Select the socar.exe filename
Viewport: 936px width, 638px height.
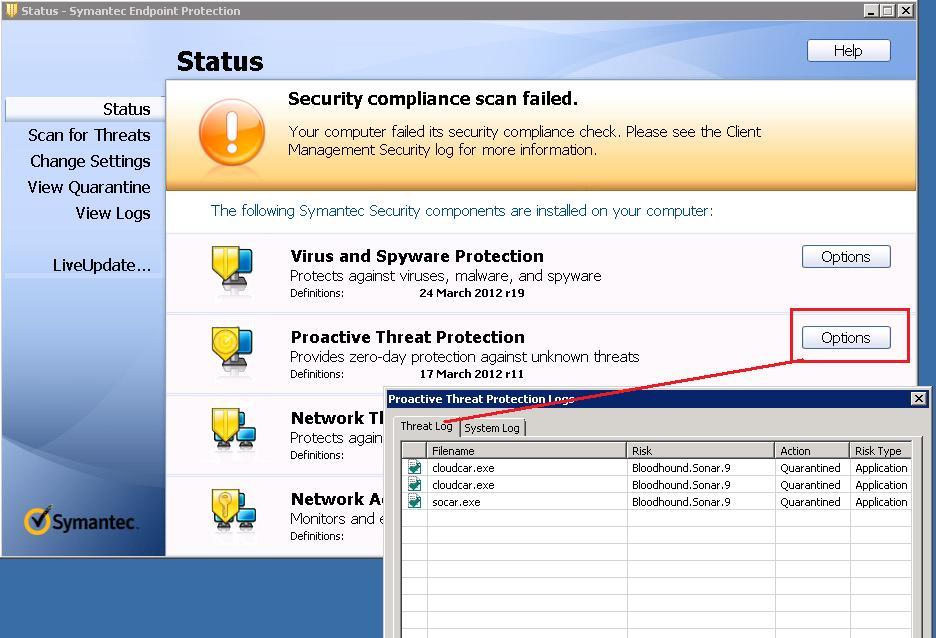456,502
